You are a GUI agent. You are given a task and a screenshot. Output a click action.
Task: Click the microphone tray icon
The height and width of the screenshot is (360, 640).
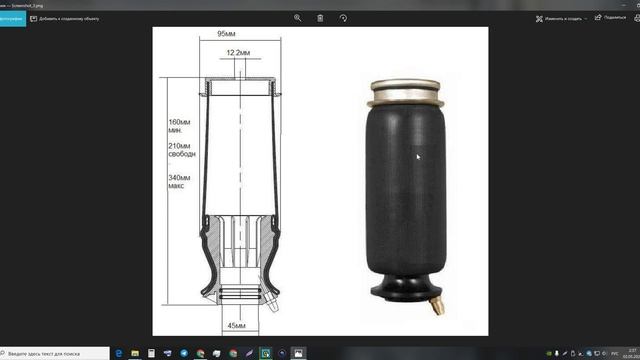pos(557,353)
